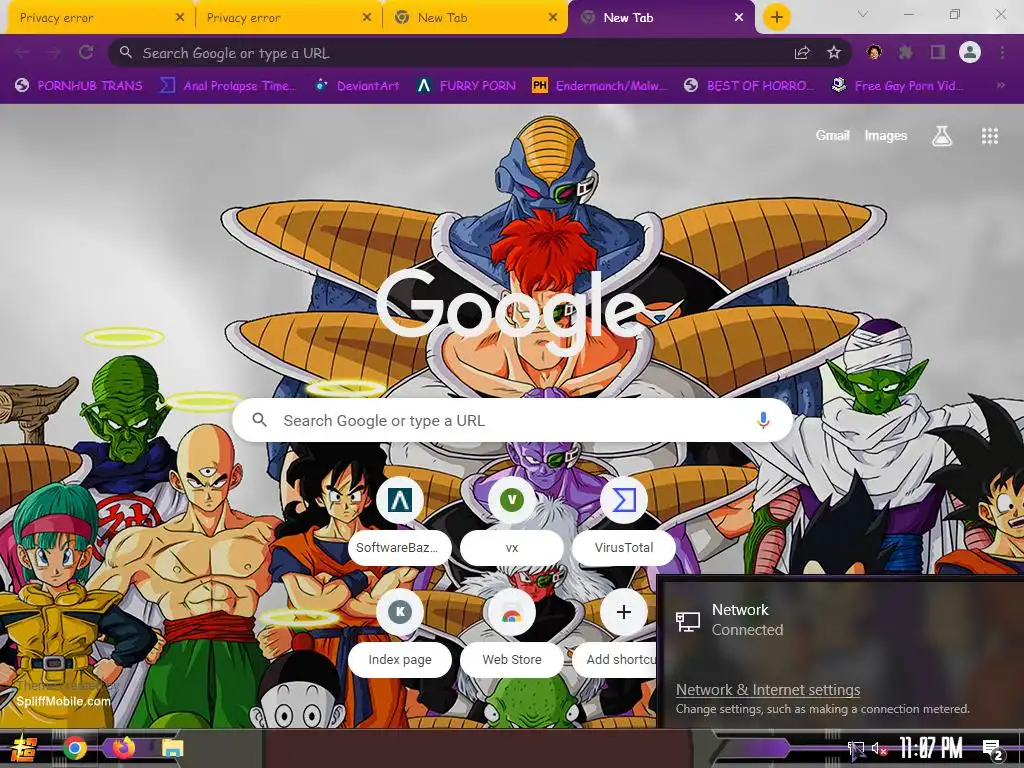Start voice search with the microphone
Viewport: 1024px width, 768px height.
763,421
